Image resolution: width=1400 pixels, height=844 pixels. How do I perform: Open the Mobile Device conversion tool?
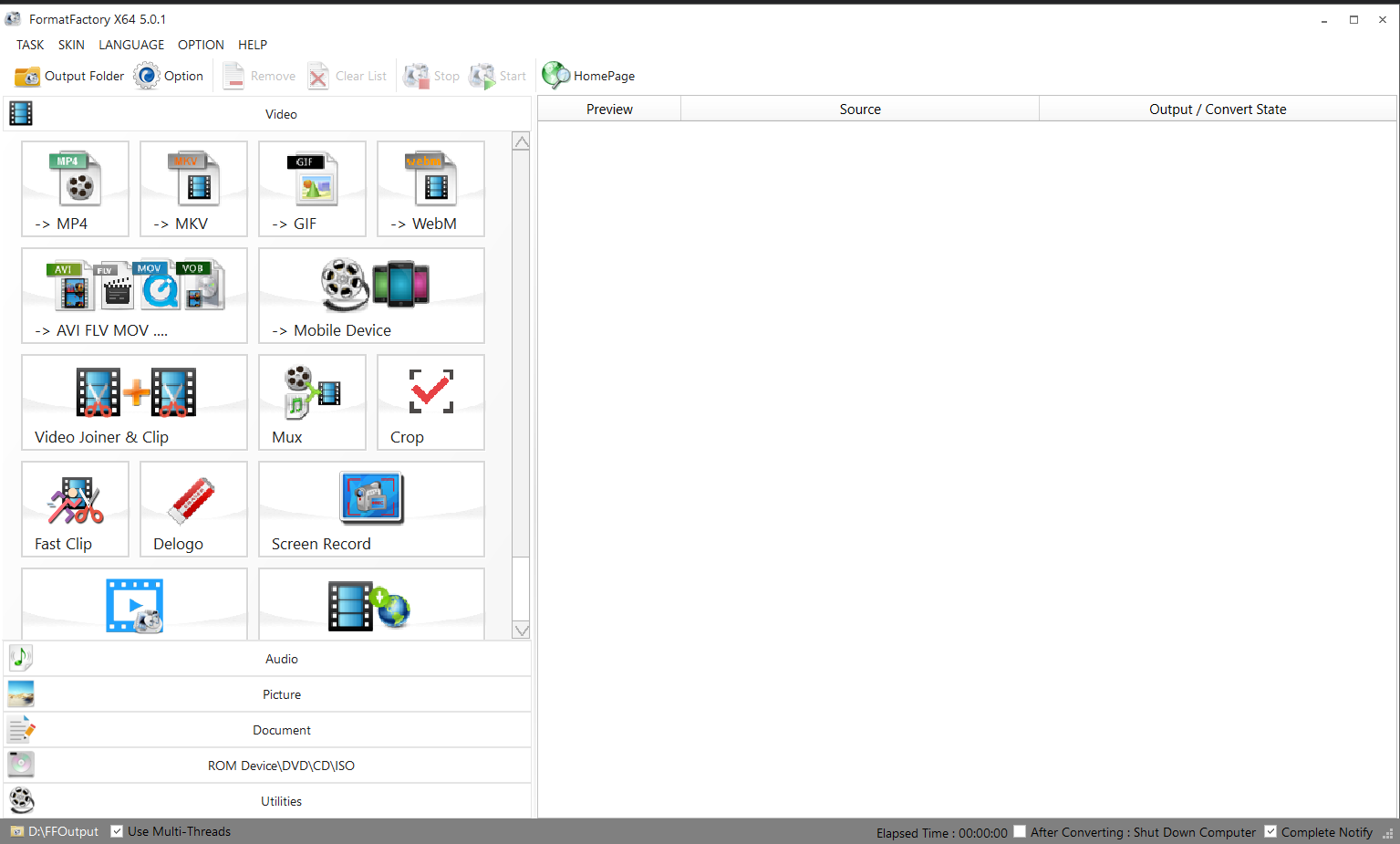click(x=371, y=296)
